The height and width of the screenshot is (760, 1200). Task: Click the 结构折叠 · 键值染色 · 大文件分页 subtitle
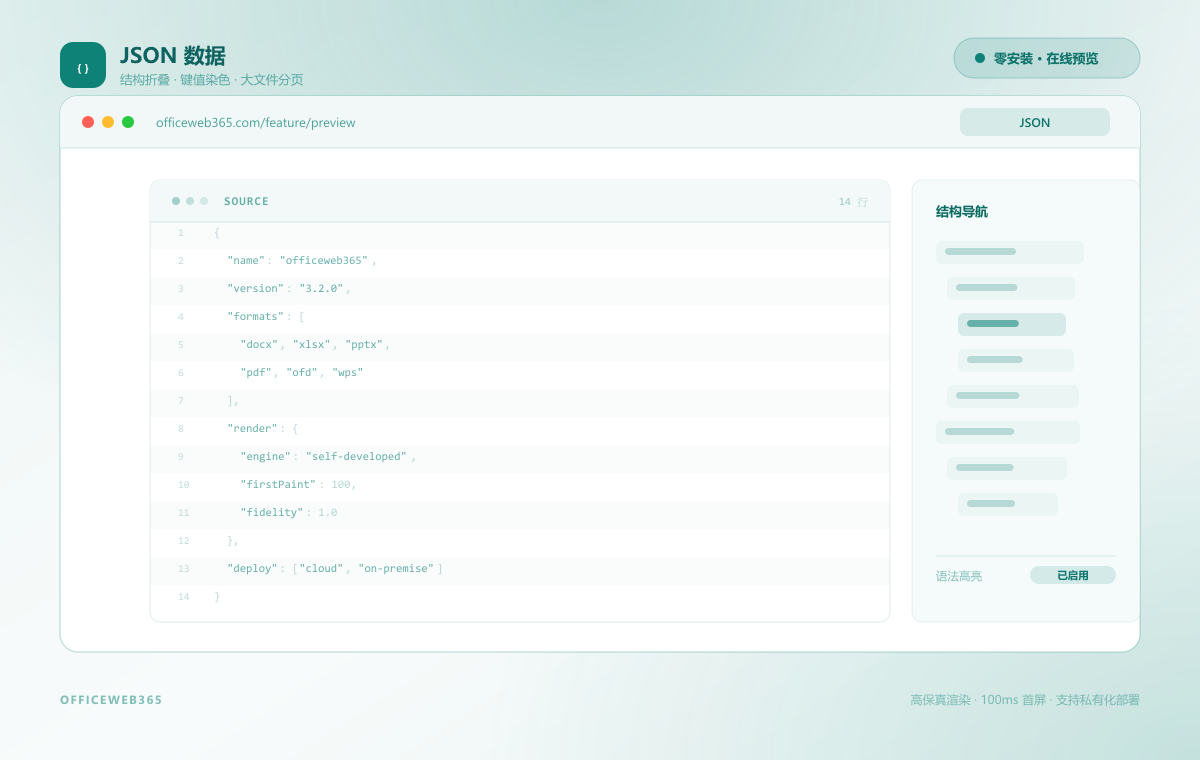(212, 80)
